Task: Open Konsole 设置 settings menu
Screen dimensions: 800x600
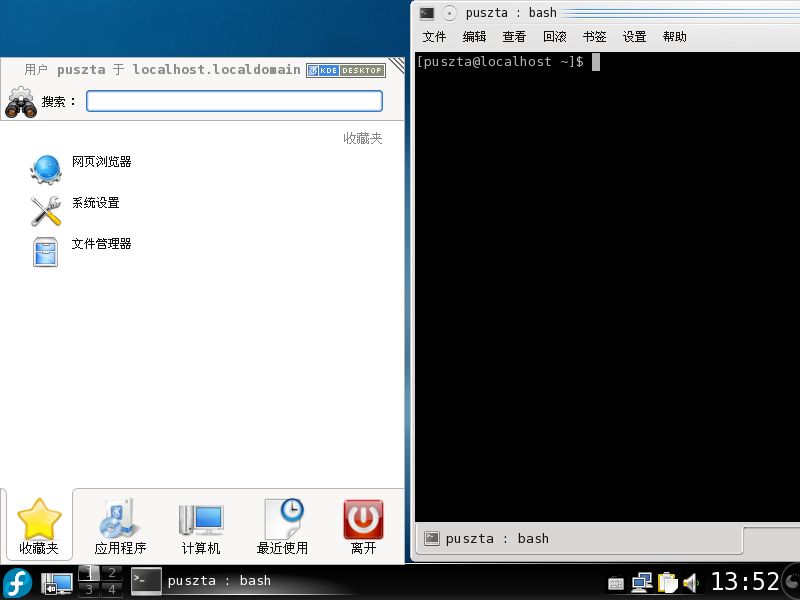Action: click(x=634, y=37)
